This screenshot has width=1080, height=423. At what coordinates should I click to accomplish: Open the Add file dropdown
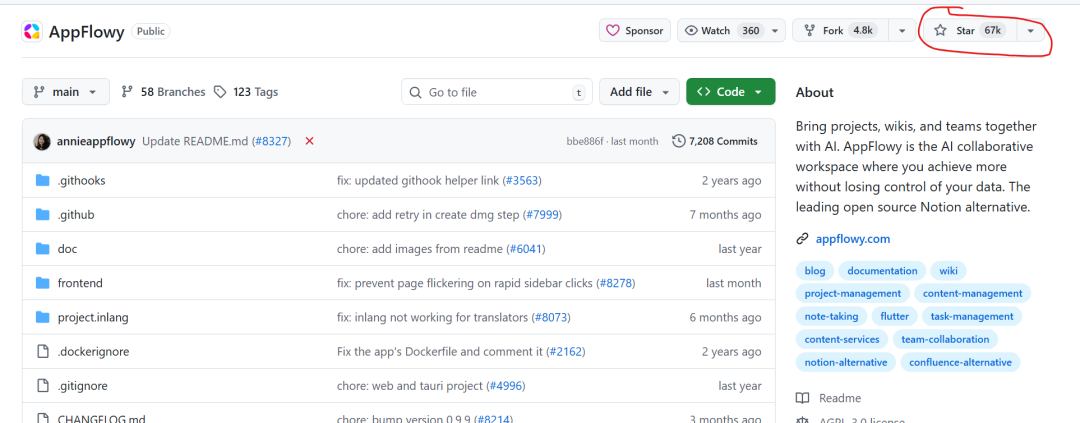pyautogui.click(x=639, y=92)
